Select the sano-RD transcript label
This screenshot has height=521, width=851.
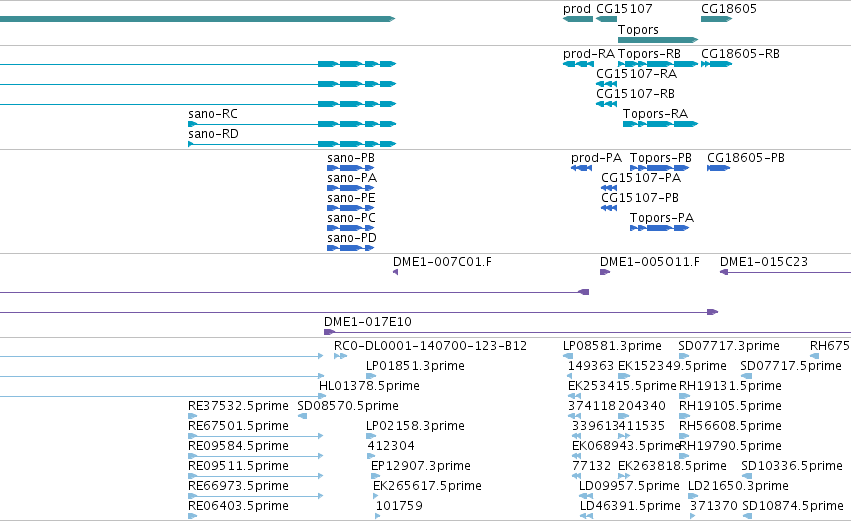pos(213,134)
